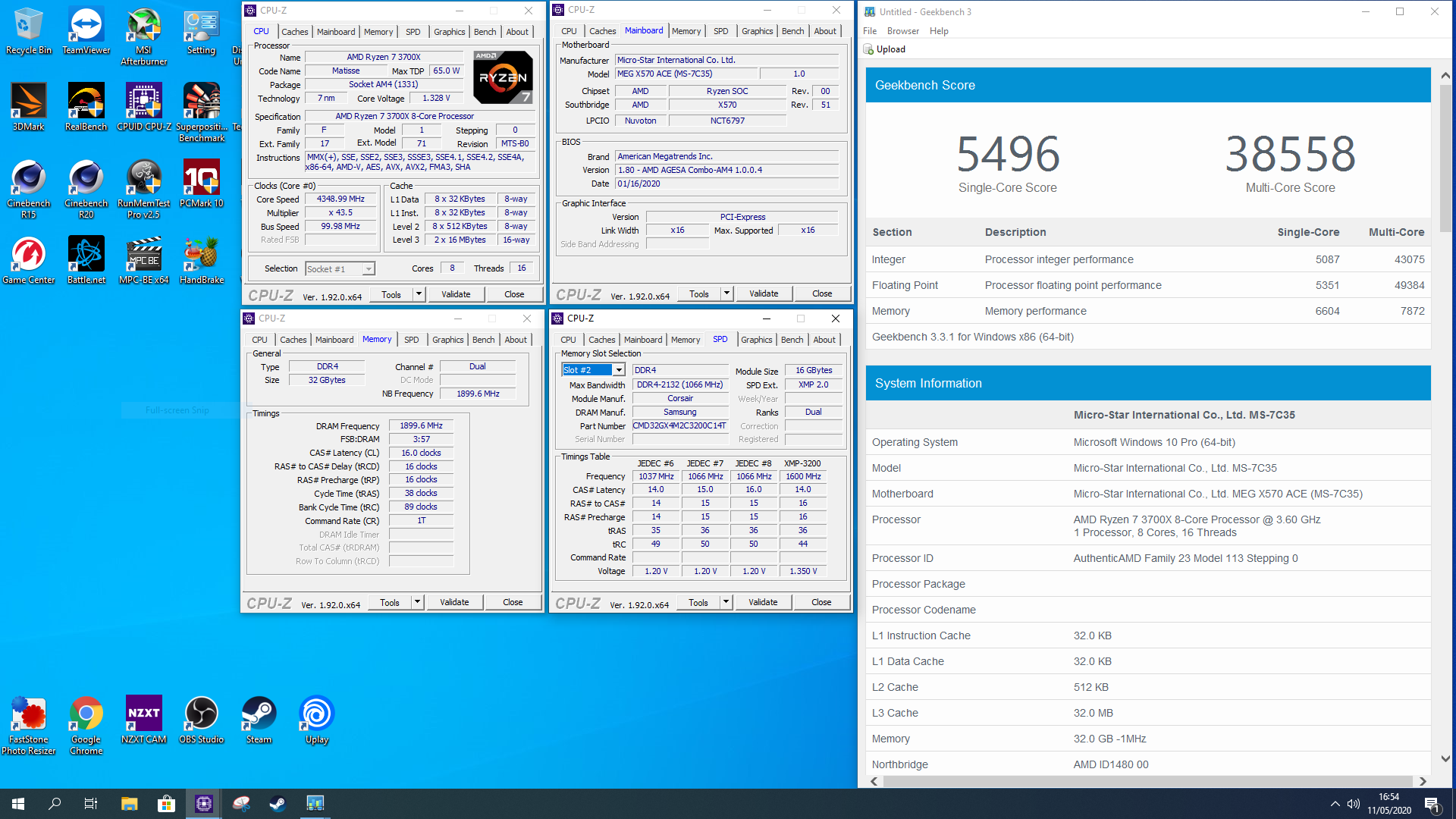This screenshot has height=819, width=1456.
Task: Launch MSI Game Center shortcut
Action: (28, 260)
